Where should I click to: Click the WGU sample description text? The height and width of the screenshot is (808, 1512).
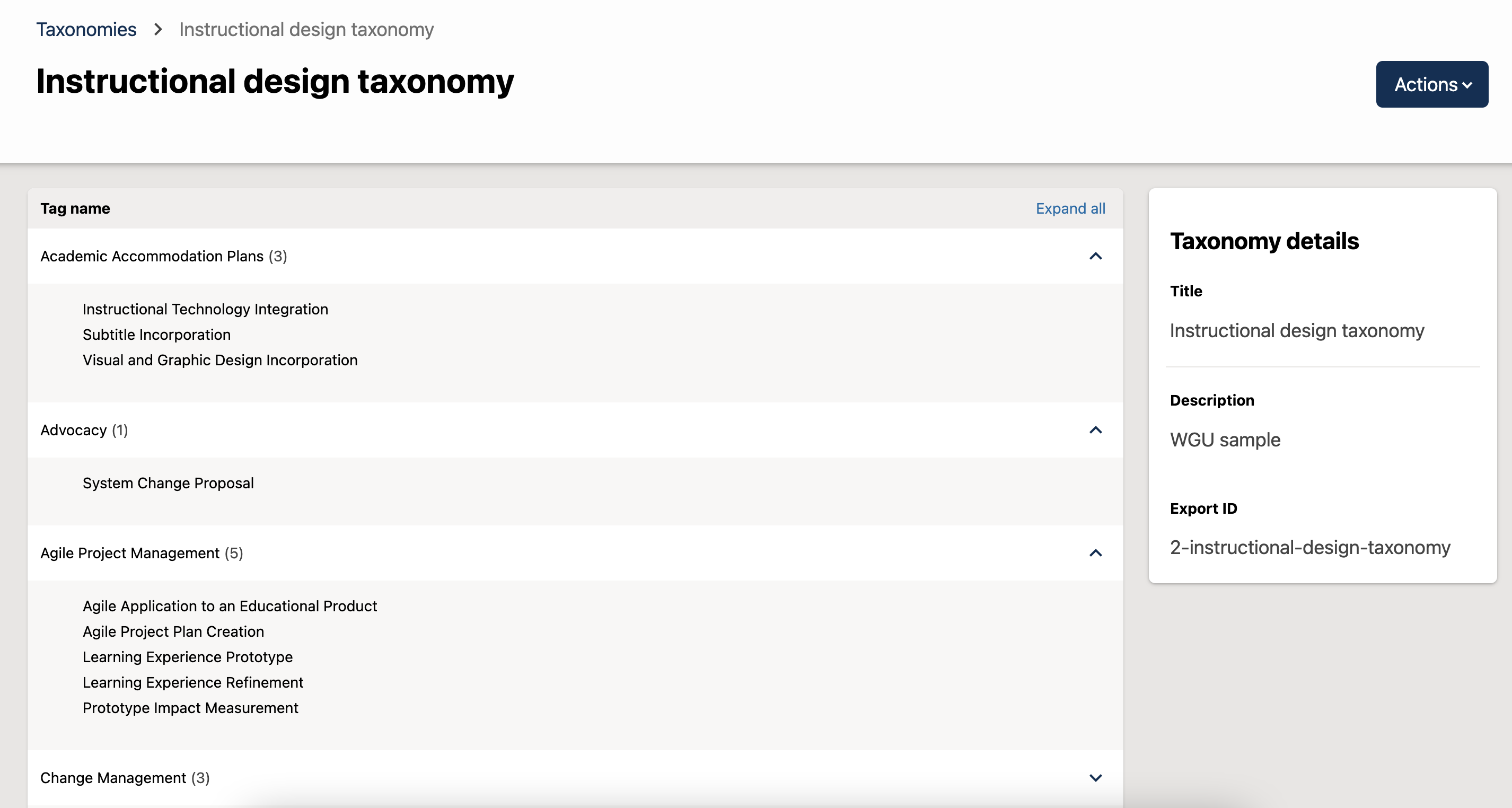1225,440
